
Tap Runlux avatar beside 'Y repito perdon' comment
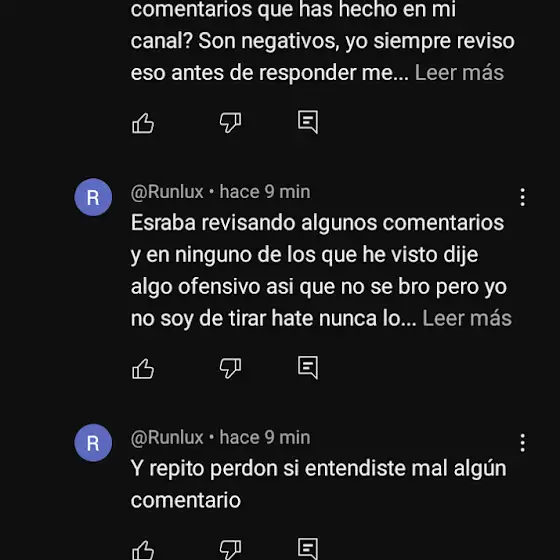click(x=93, y=443)
